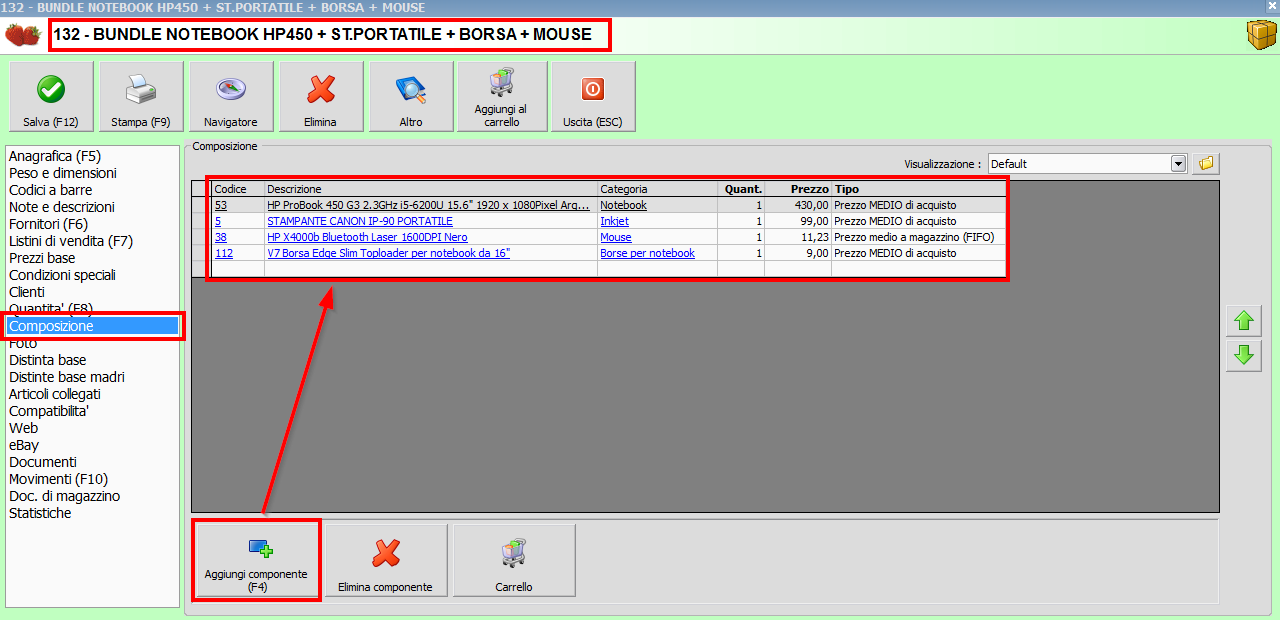Viewport: 1280px width, 620px height.
Task: Move component up with green arrow
Action: (x=1244, y=321)
